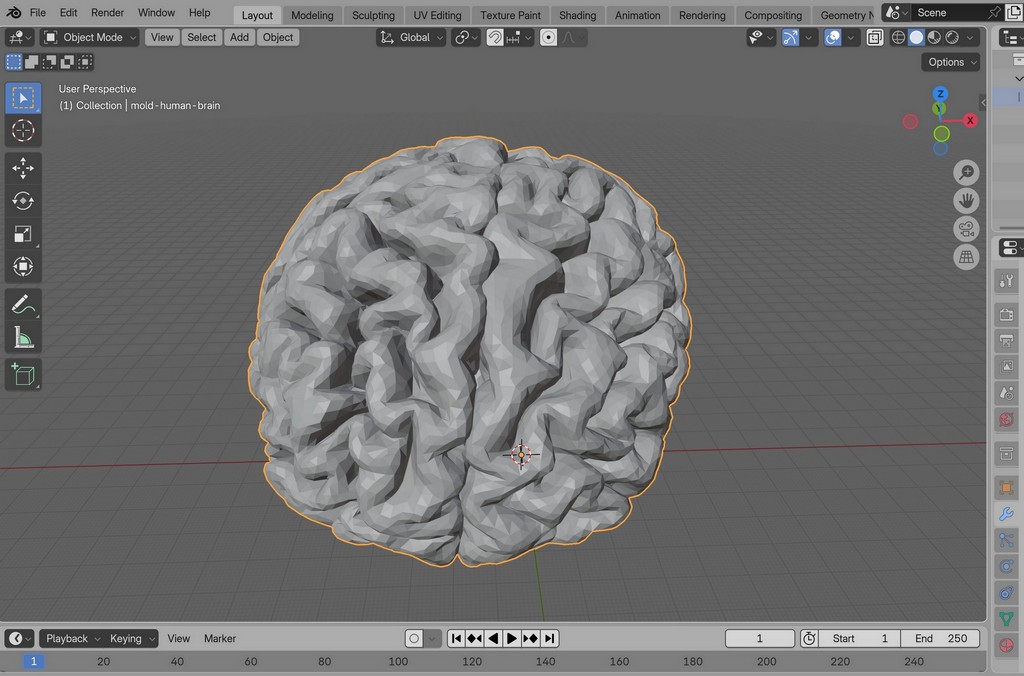Play the animation forward
1024x676 pixels.
tap(512, 638)
